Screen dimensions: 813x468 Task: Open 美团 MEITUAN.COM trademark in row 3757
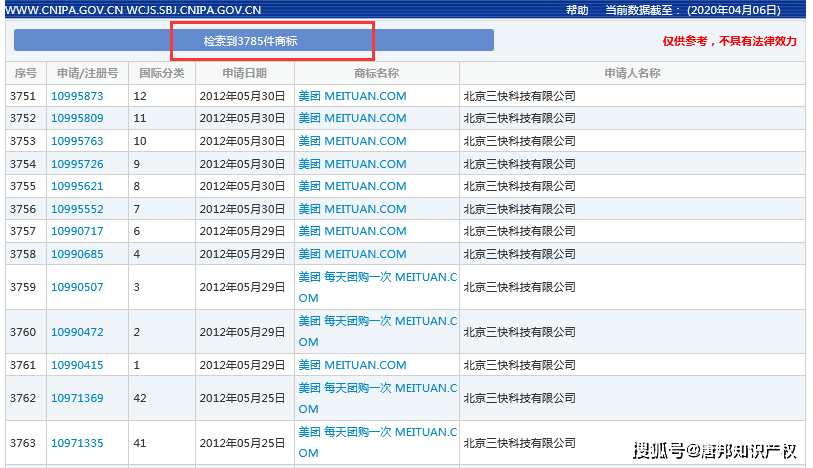pyautogui.click(x=353, y=231)
